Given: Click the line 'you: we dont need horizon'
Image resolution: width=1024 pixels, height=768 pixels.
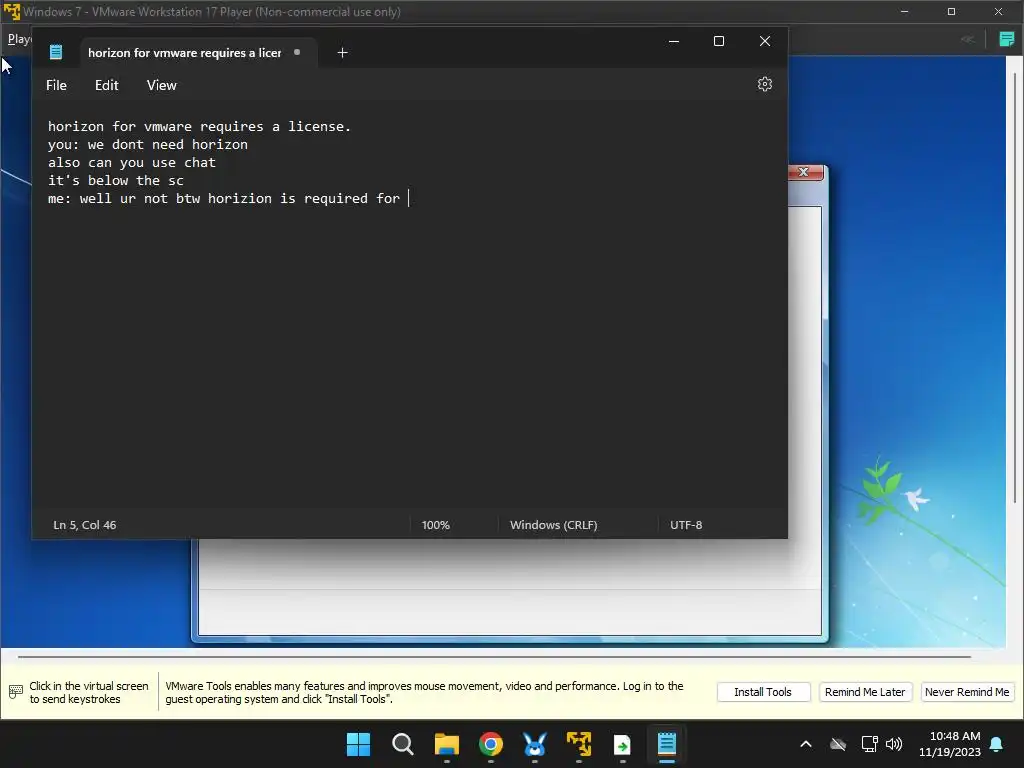Looking at the screenshot, I should click(x=148, y=144).
